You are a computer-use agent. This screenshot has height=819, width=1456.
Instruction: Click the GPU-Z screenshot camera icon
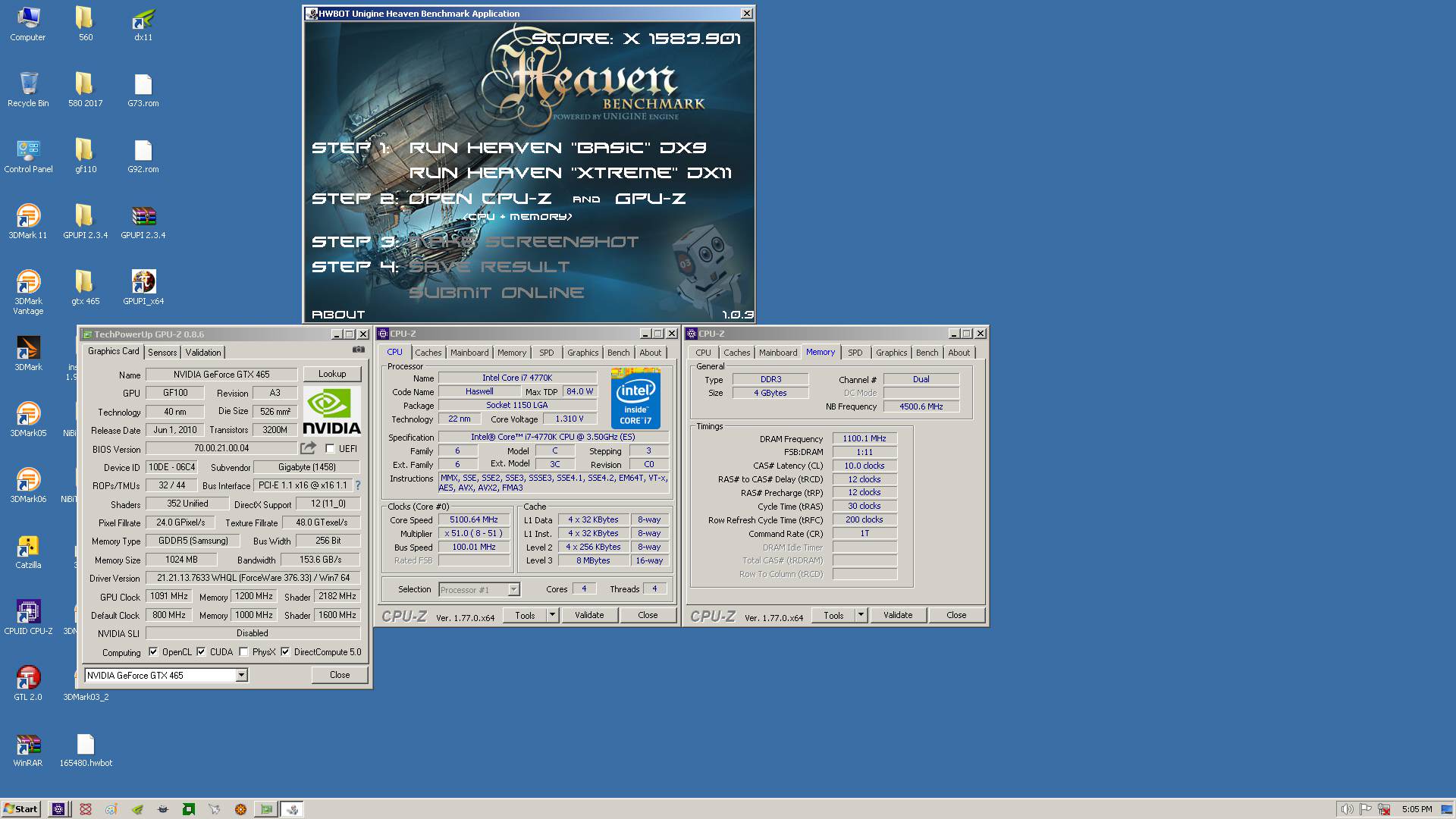(x=358, y=350)
